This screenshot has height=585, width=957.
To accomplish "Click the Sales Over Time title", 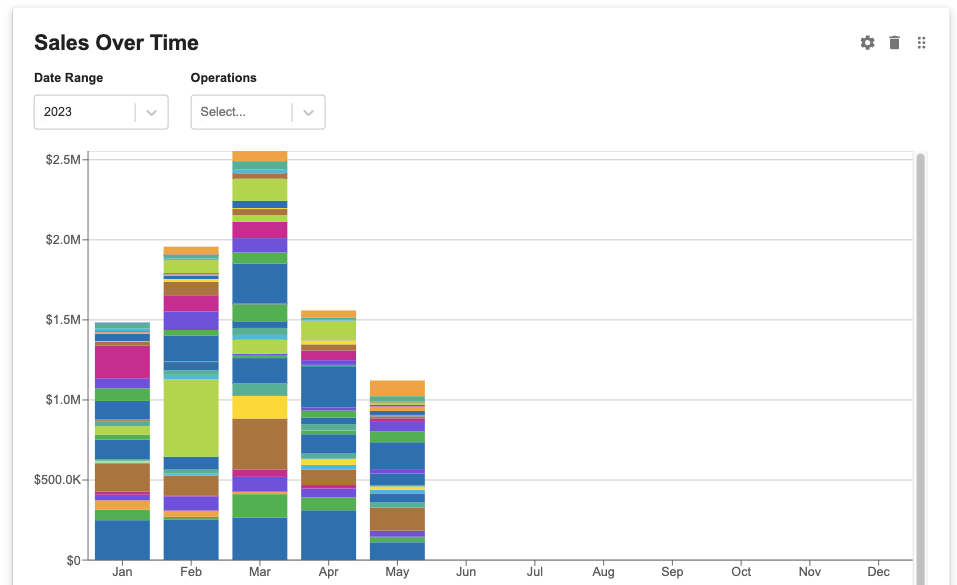I will (x=116, y=43).
